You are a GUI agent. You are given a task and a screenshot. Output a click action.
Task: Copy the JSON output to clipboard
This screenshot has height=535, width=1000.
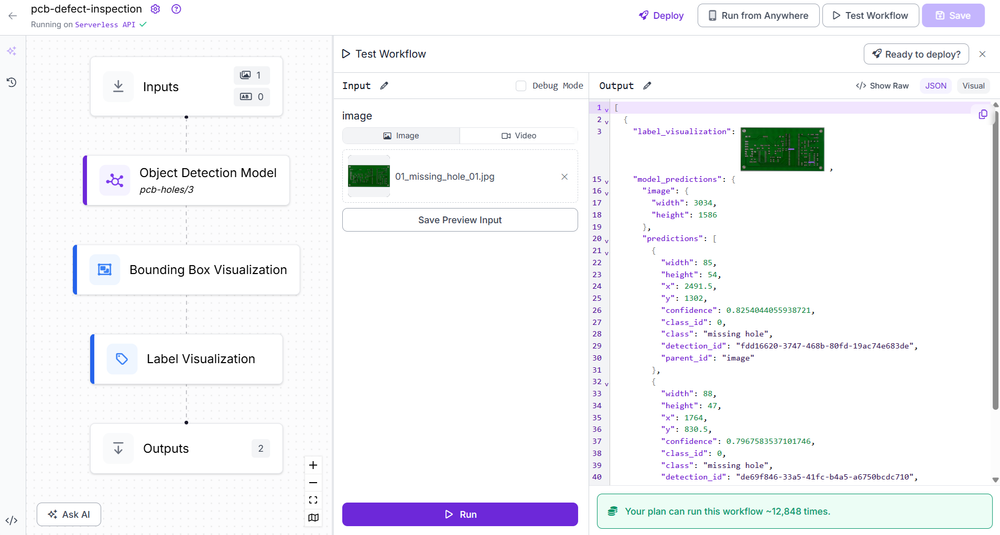983,115
